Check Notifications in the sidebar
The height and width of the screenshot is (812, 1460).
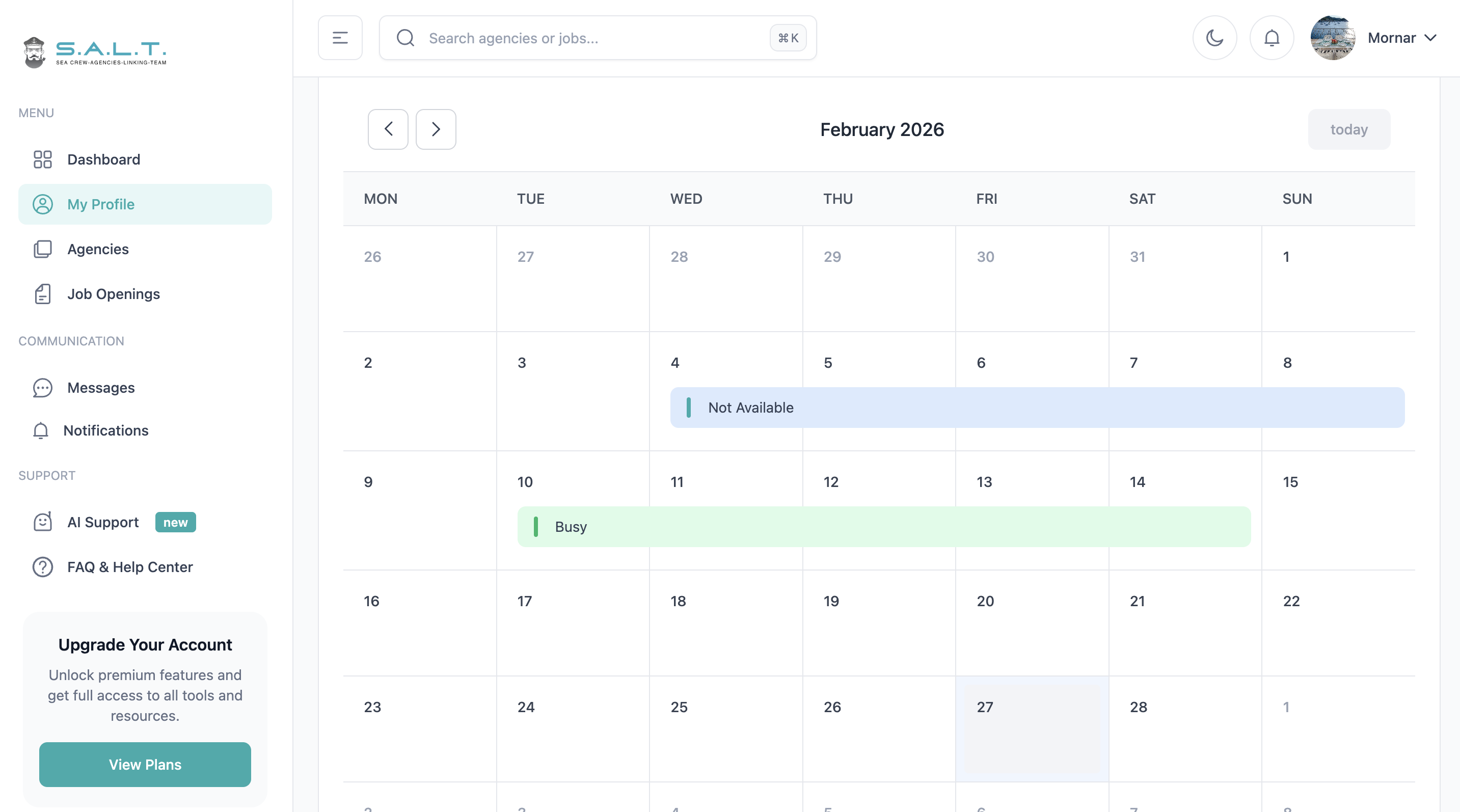[x=106, y=430]
